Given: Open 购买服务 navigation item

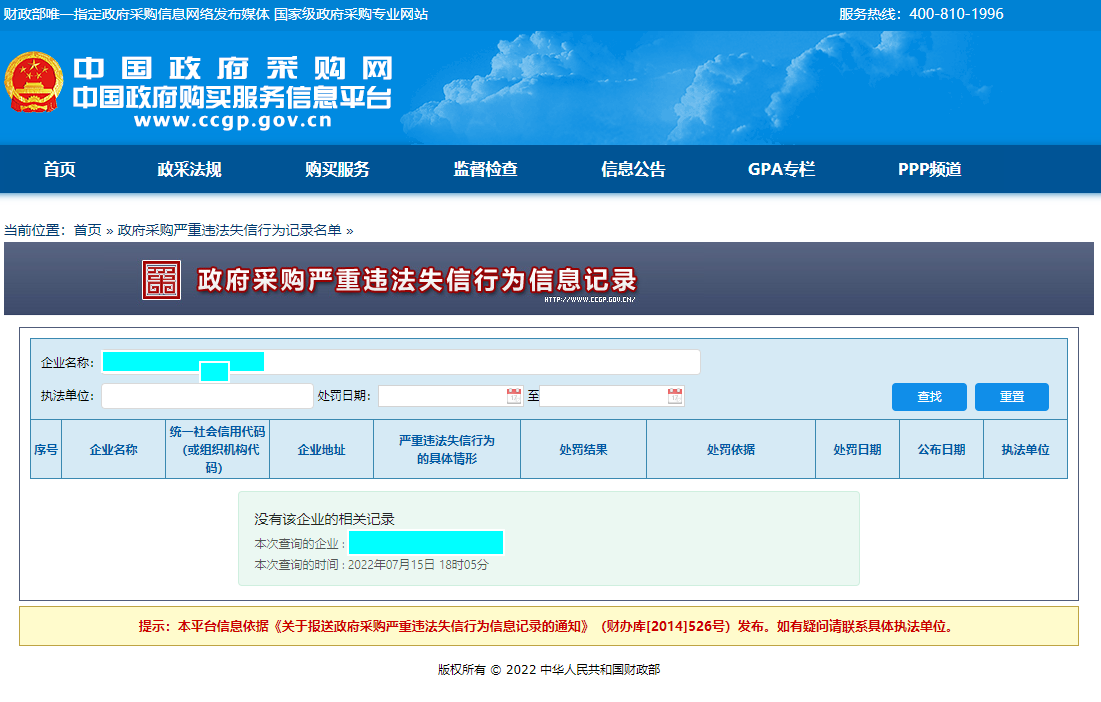Looking at the screenshot, I should 337,169.
